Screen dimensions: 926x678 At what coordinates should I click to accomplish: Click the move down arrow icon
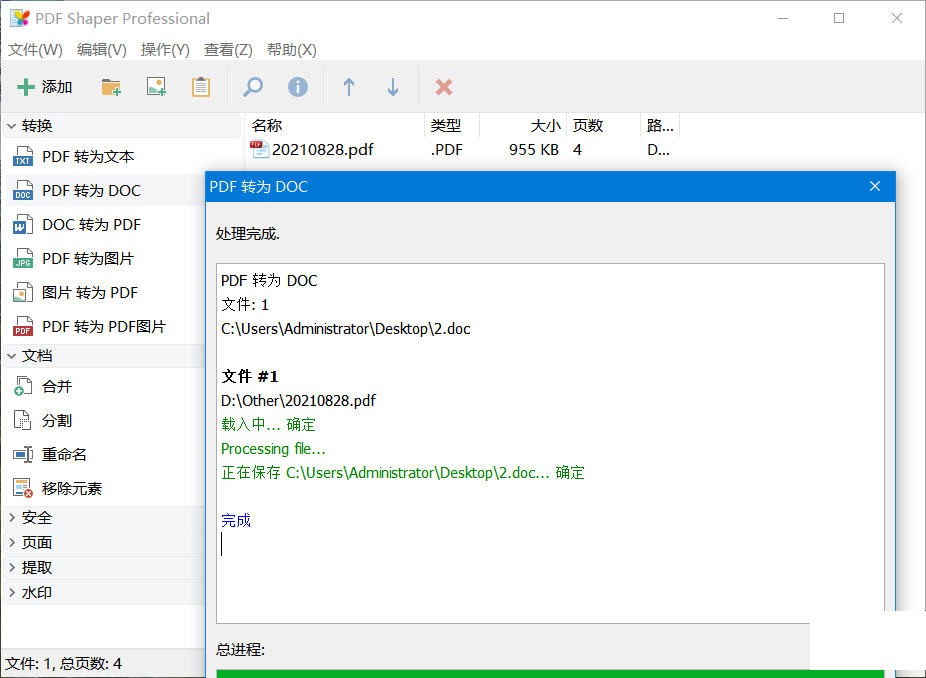pyautogui.click(x=393, y=87)
